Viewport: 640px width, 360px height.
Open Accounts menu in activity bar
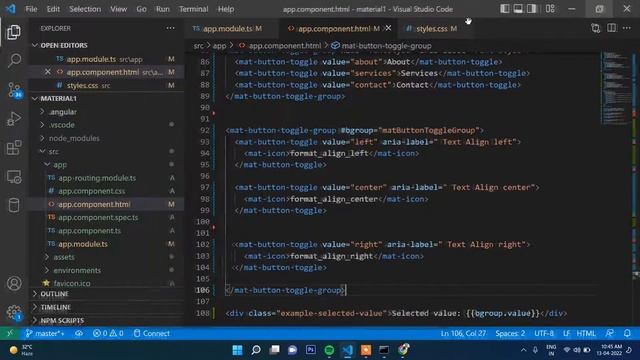point(14,283)
